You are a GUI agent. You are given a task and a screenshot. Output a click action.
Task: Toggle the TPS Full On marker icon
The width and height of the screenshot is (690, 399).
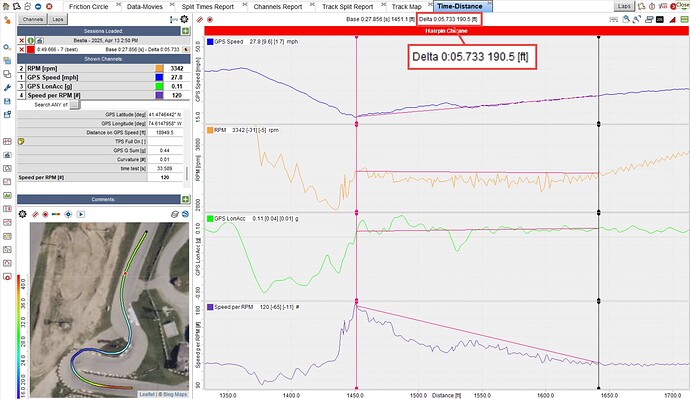pos(21,142)
